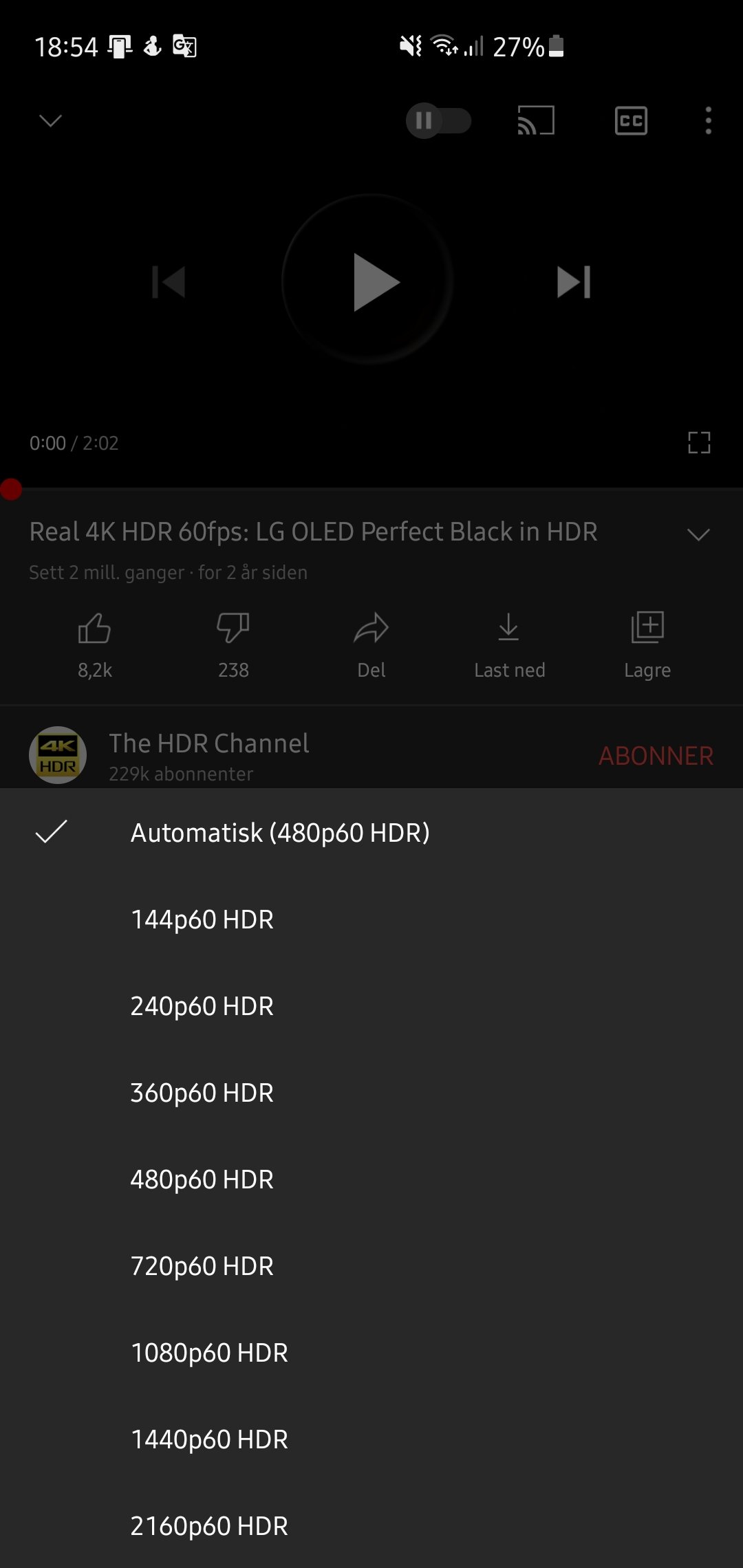Click the thumbs down dislike icon

pos(233,628)
